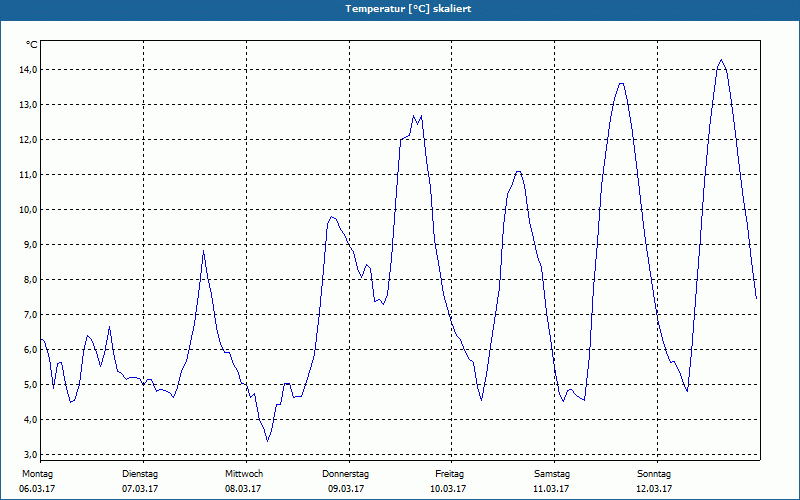Select the 6,0 axis value
Screen dimensions: 800x500
point(30,350)
